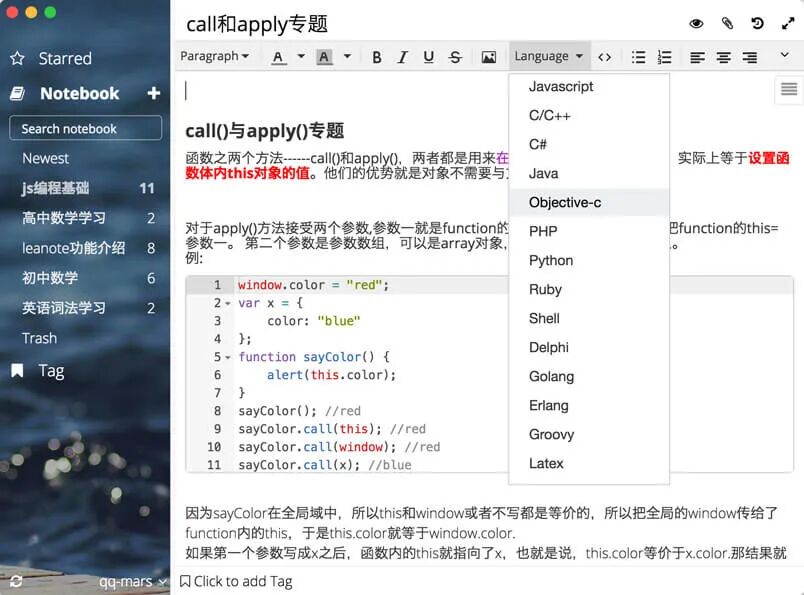
Task: Expand more toolbar options chevron
Action: click(784, 54)
